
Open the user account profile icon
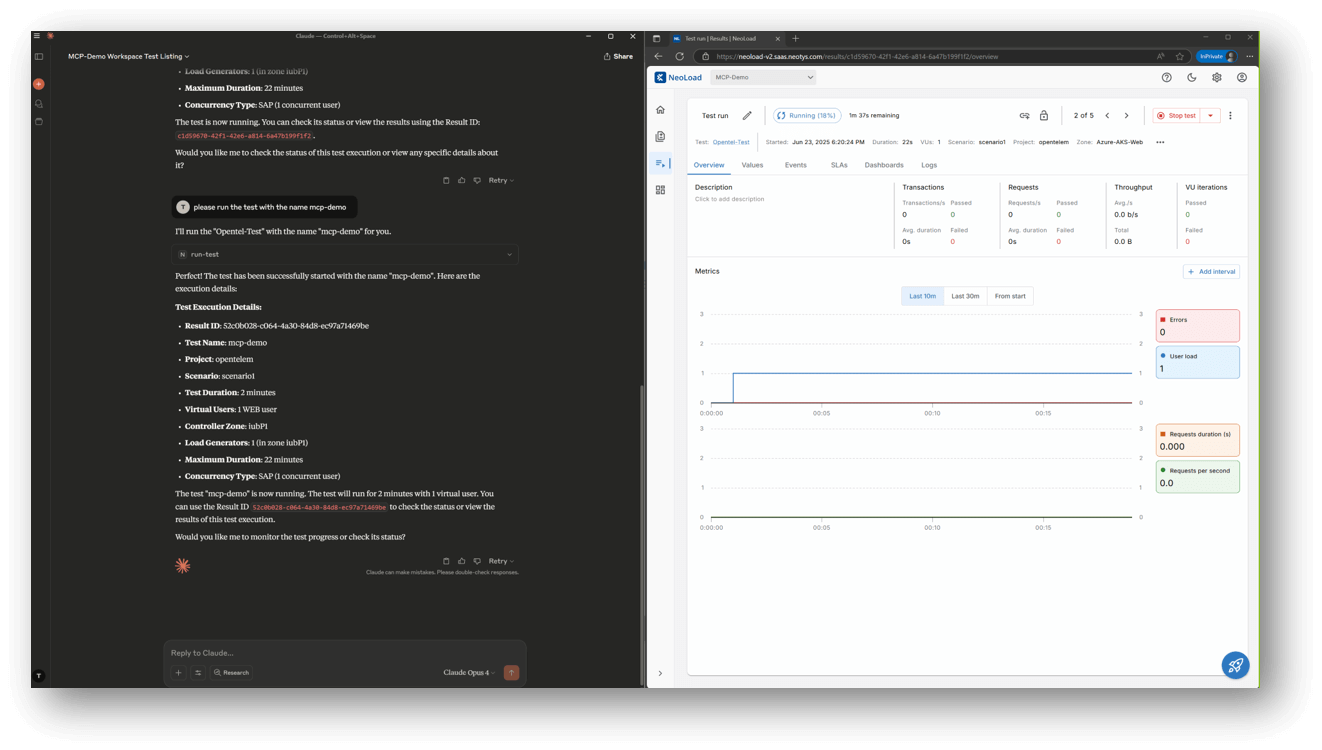tap(1241, 77)
